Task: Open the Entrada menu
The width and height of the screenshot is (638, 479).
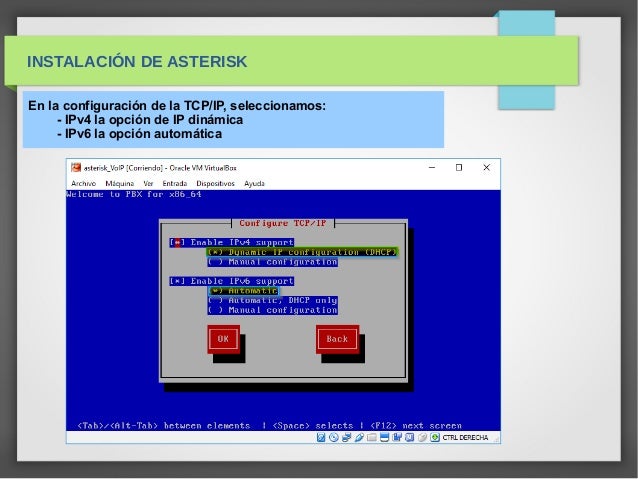Action: coord(175,184)
